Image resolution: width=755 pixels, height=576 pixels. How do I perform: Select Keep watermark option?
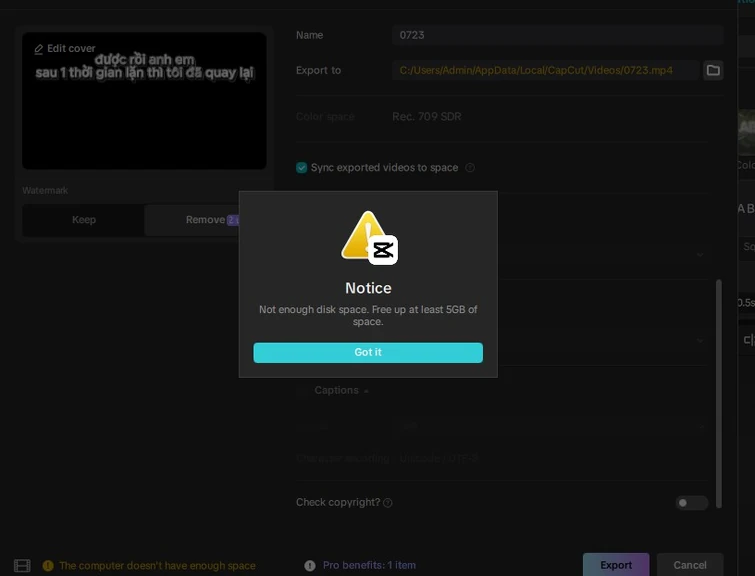pyautogui.click(x=84, y=220)
